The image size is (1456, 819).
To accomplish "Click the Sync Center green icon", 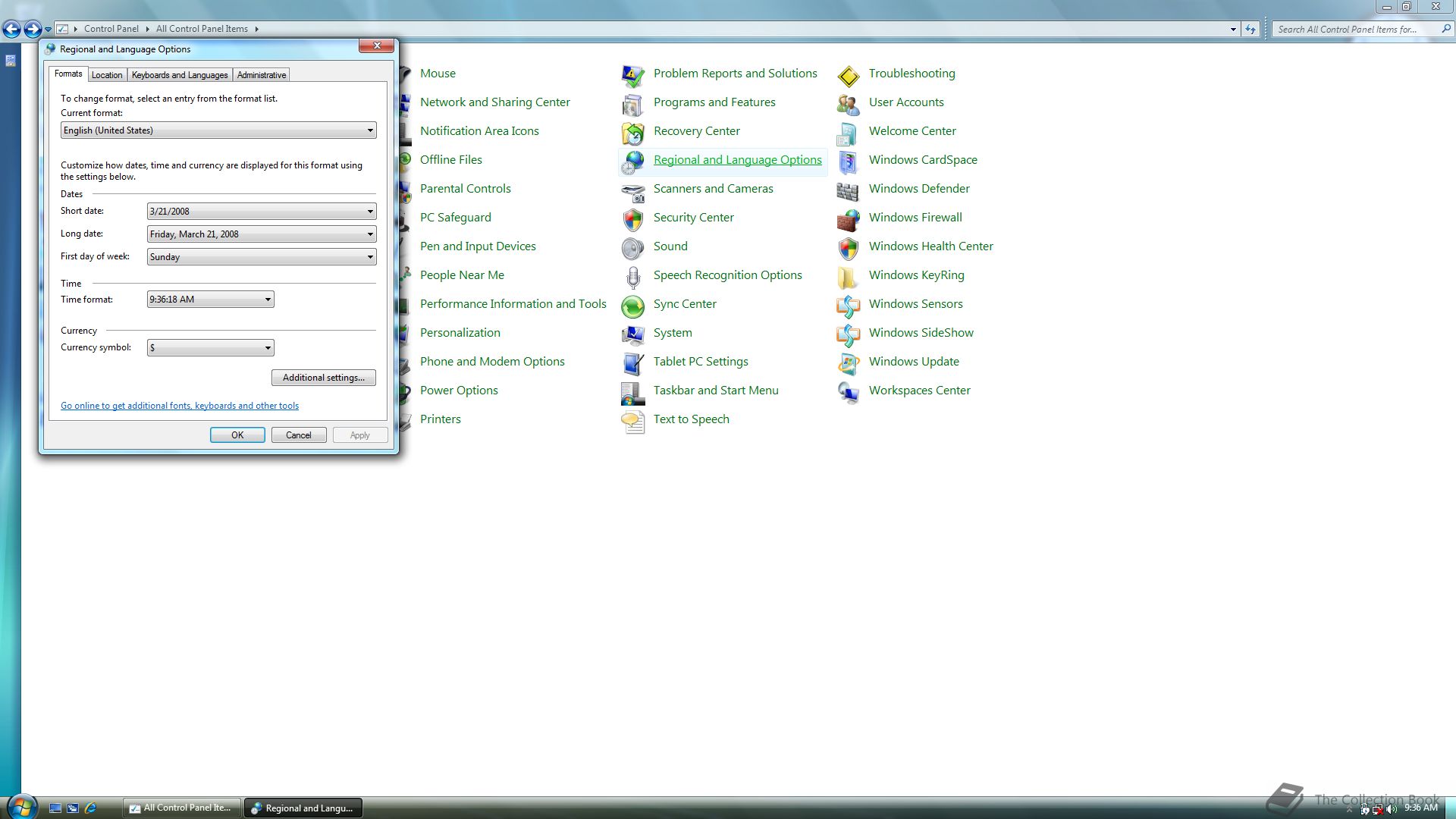I will point(632,306).
